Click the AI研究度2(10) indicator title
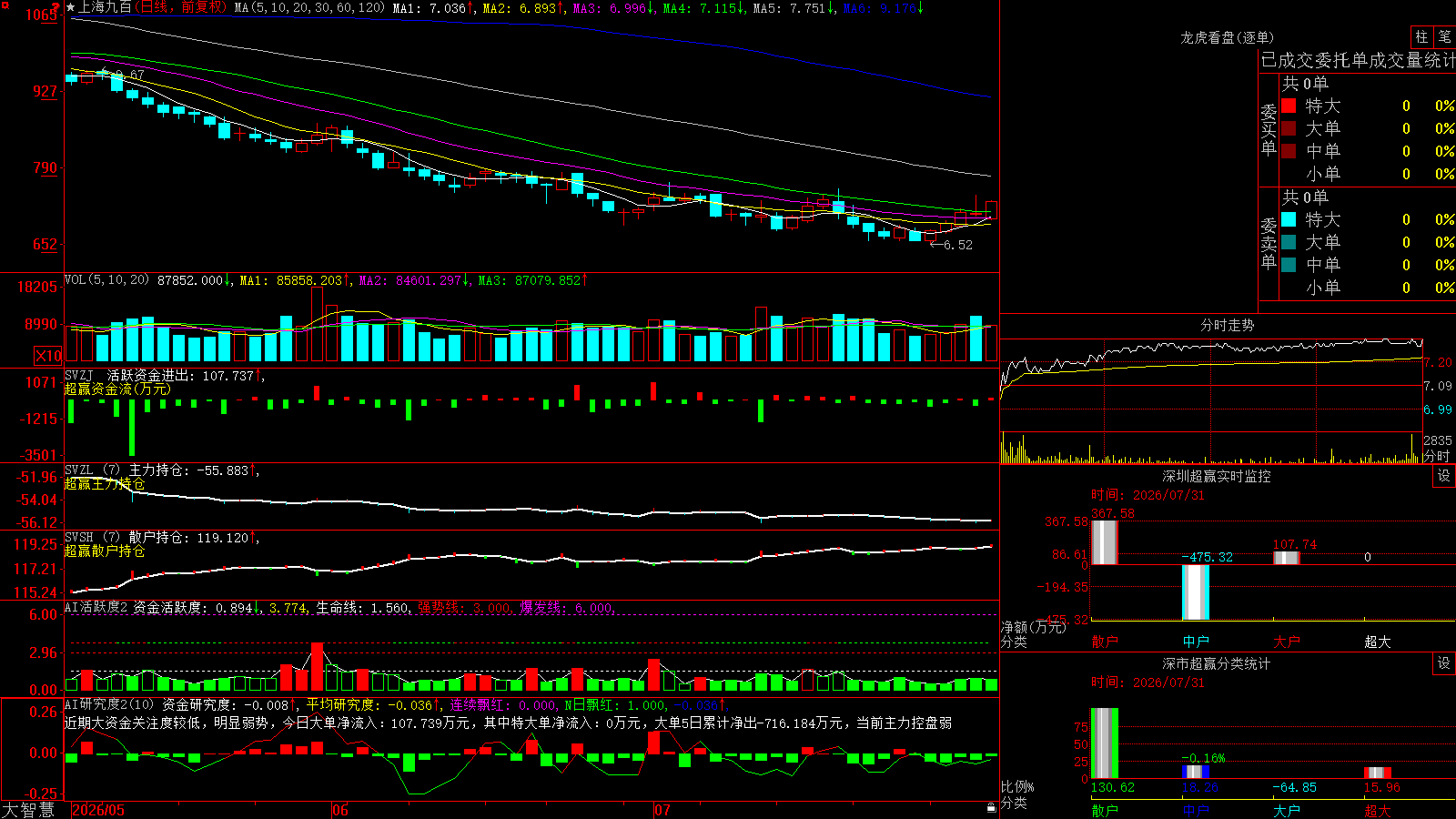 (110, 704)
